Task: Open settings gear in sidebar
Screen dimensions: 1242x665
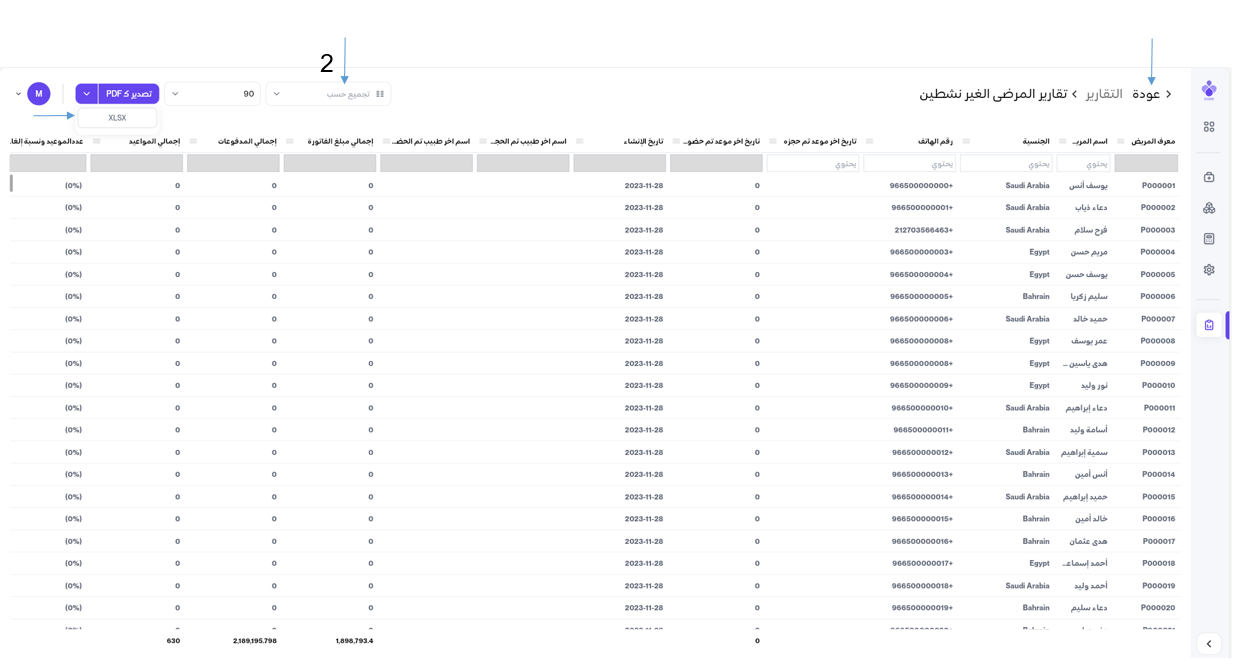Action: tap(1209, 270)
